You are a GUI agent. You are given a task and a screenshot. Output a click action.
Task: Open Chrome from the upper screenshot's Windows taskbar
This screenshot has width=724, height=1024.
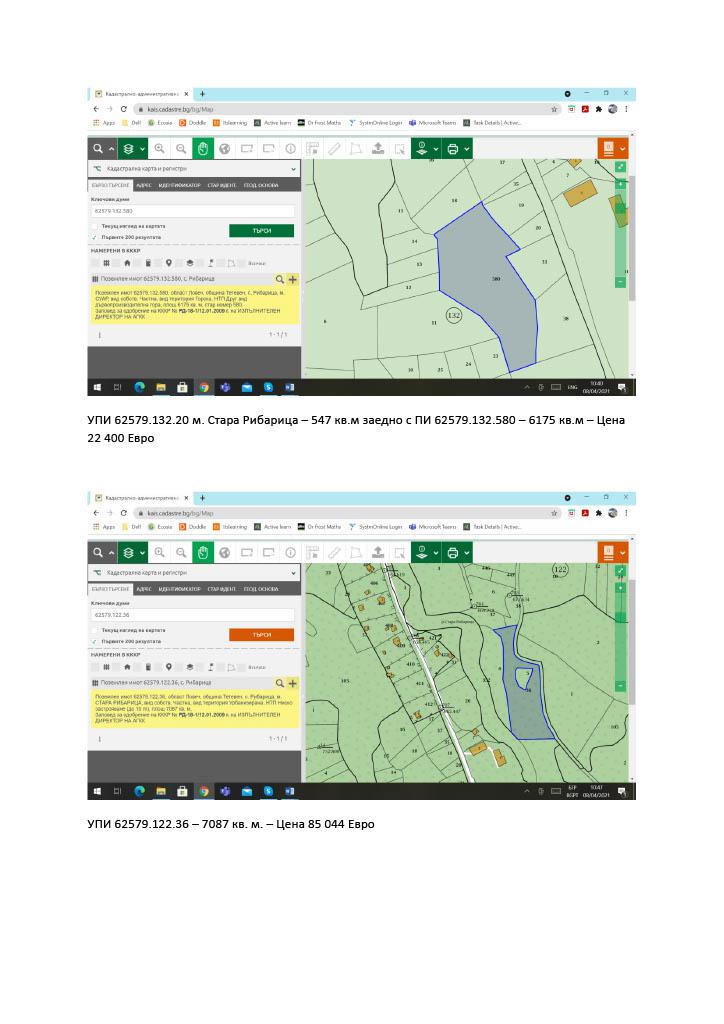click(x=204, y=387)
